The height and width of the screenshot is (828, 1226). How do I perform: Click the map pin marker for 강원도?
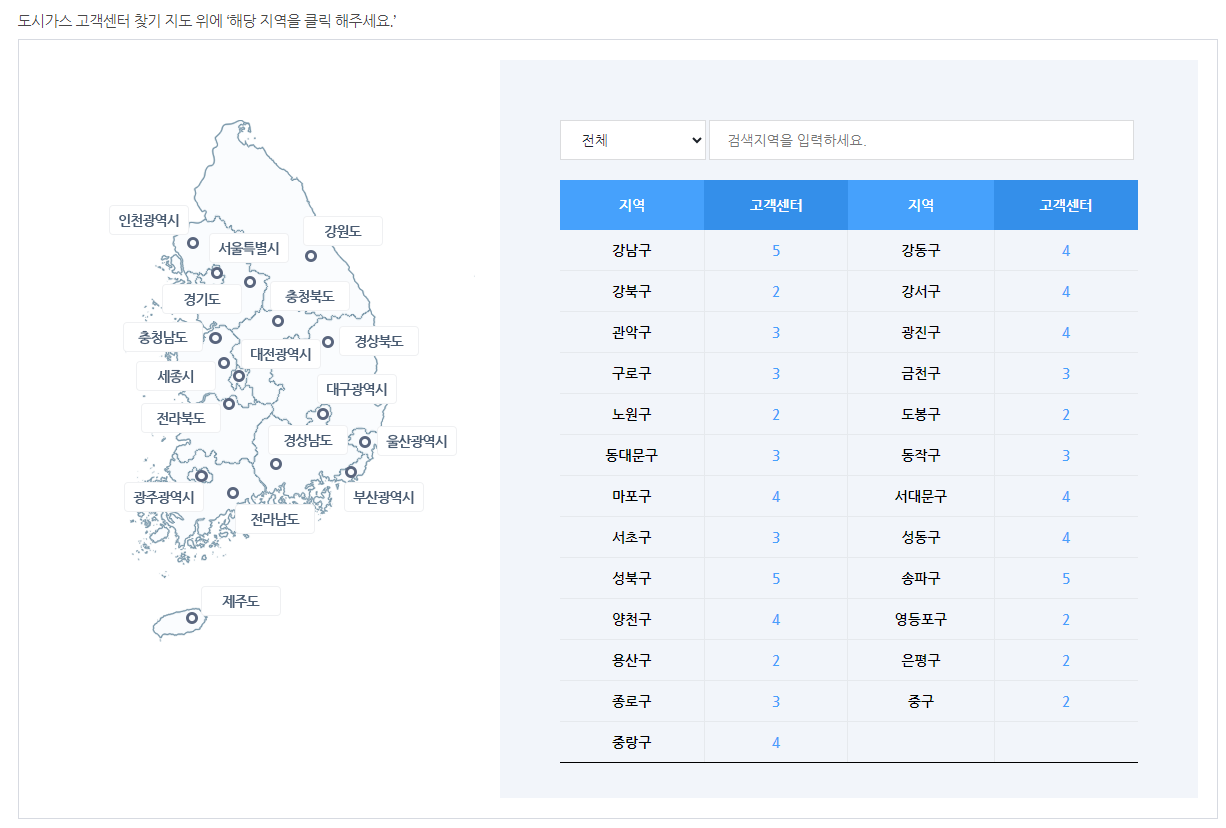pyautogui.click(x=311, y=256)
